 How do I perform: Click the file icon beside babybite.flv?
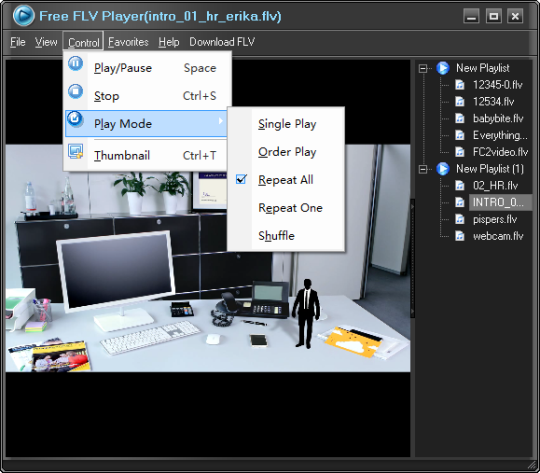(x=460, y=119)
